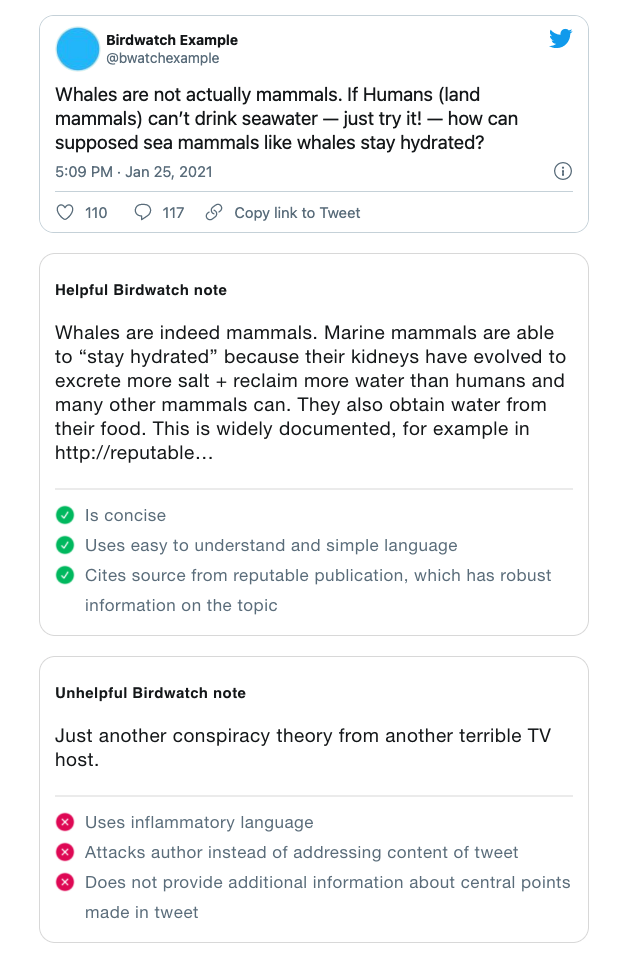Click the green check next to Is concise

(65, 515)
